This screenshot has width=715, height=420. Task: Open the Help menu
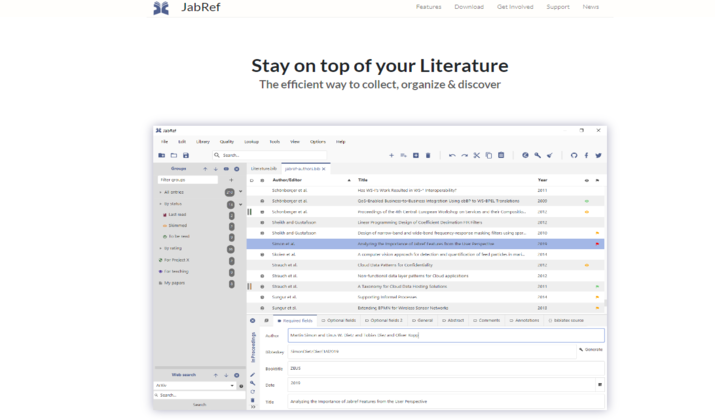click(x=341, y=142)
